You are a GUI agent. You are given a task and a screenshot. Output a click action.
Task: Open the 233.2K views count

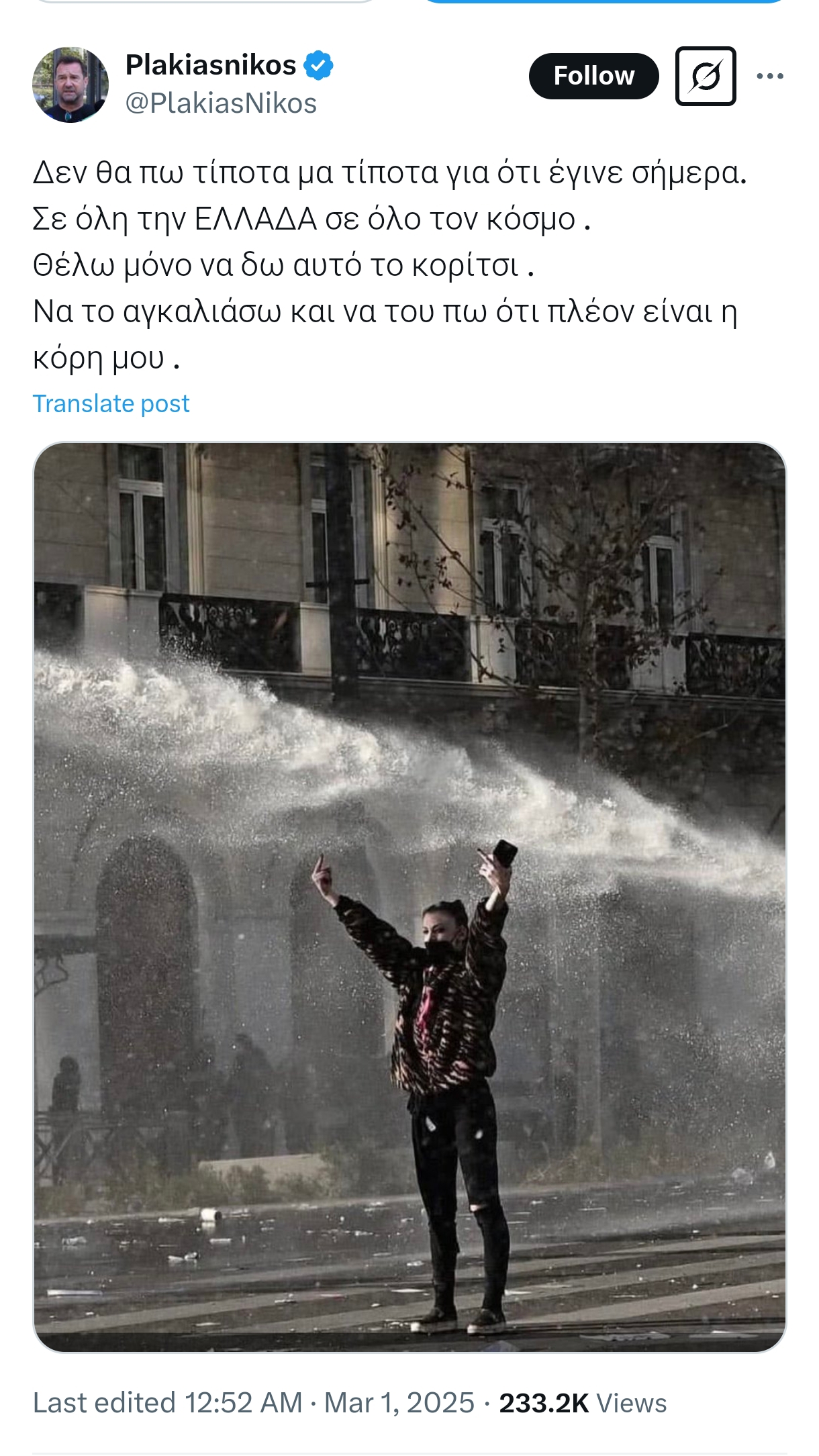coord(544,1404)
